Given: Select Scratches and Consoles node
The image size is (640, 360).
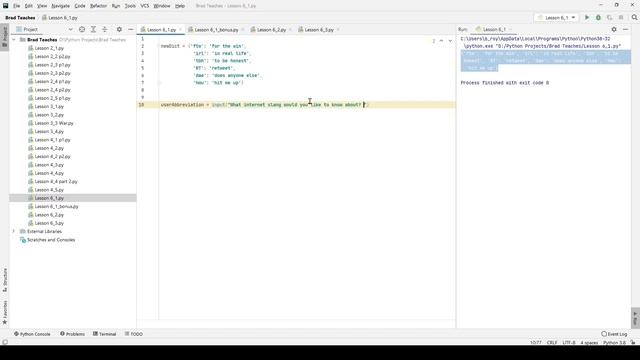Looking at the screenshot, I should (51, 240).
